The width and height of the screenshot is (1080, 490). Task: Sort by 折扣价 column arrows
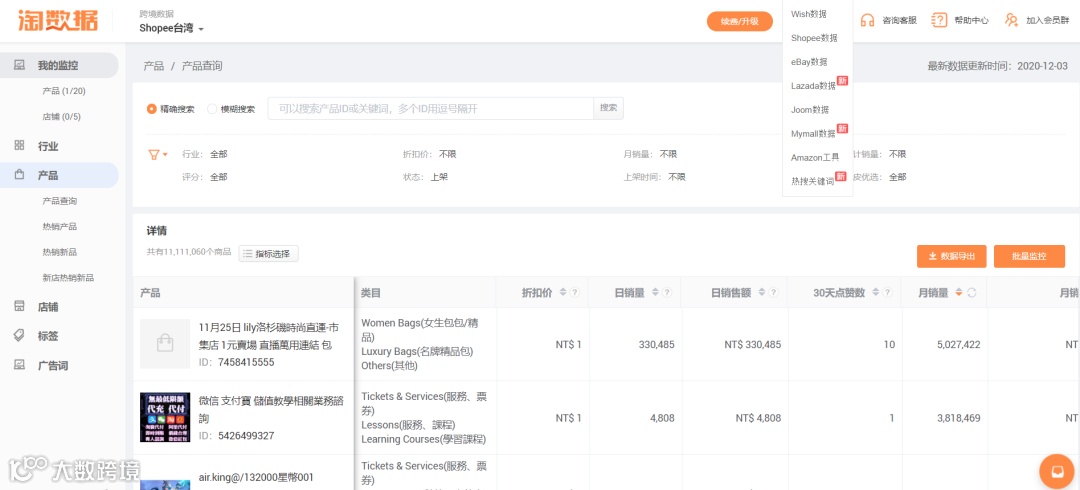click(562, 293)
